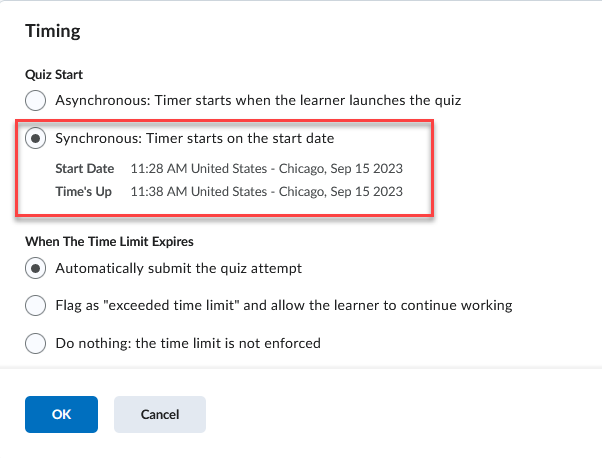Click the Timing dialog heading
The height and width of the screenshot is (458, 602).
pyautogui.click(x=52, y=31)
